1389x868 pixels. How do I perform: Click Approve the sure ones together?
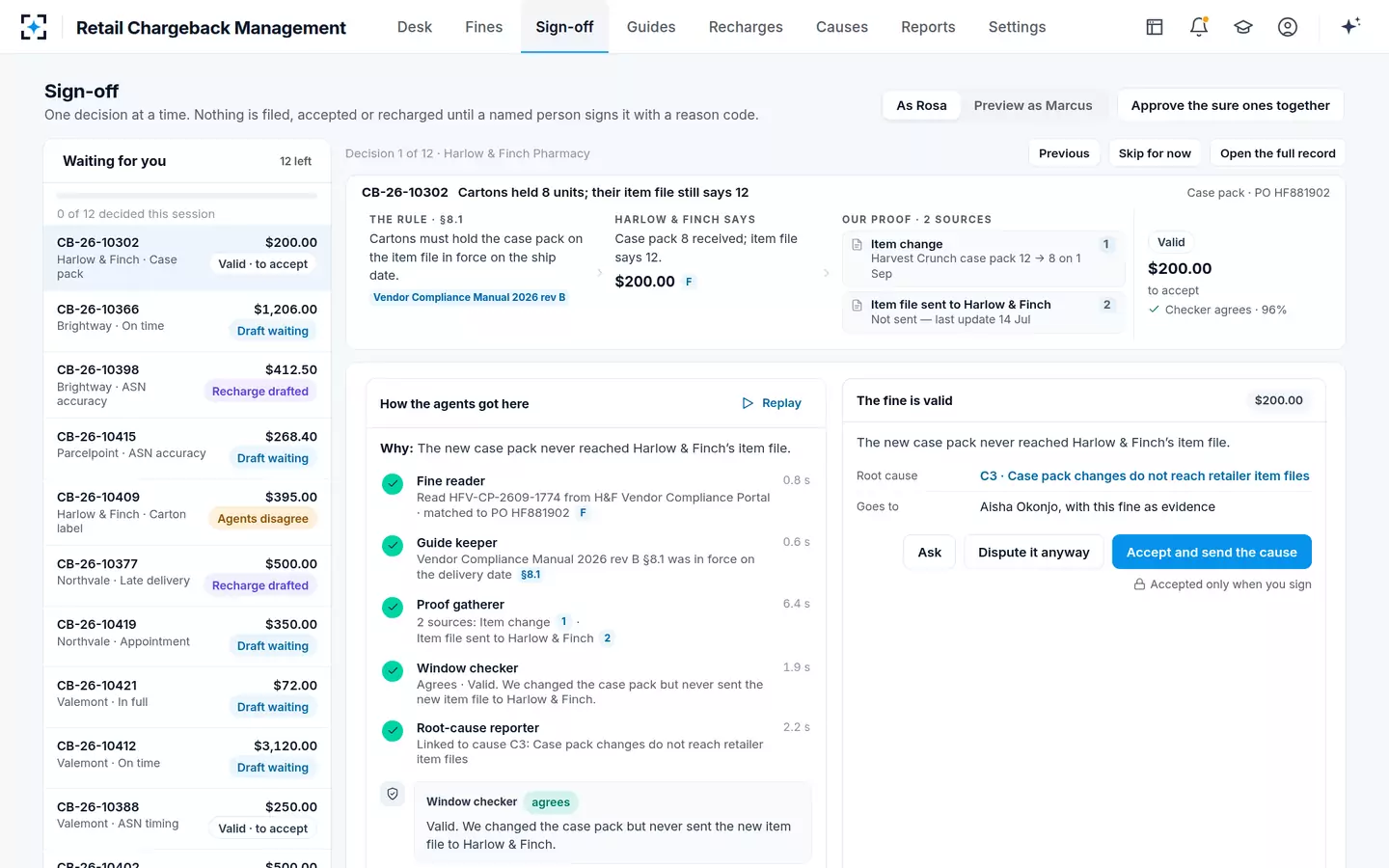(x=1230, y=105)
